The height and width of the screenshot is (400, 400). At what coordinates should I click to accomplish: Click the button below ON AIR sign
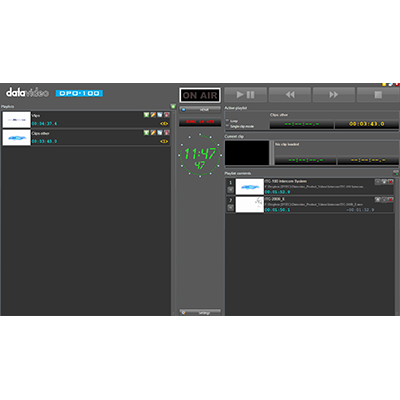point(200,109)
